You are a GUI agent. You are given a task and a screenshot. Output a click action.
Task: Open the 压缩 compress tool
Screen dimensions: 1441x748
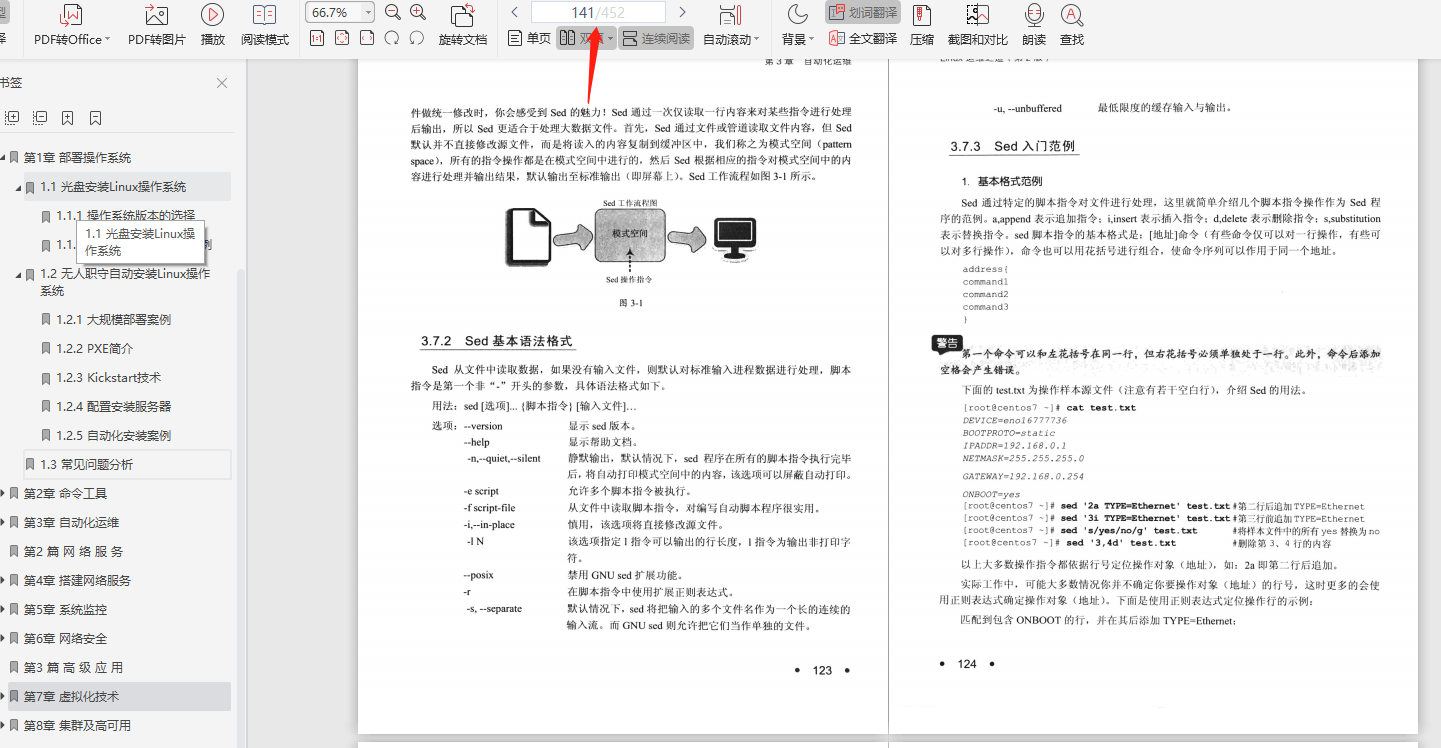point(922,26)
